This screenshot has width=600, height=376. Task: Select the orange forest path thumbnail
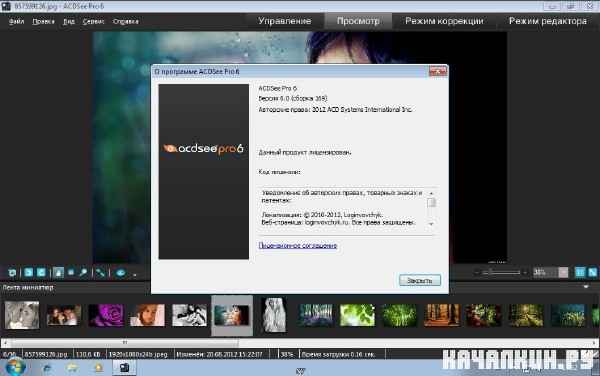click(442, 316)
